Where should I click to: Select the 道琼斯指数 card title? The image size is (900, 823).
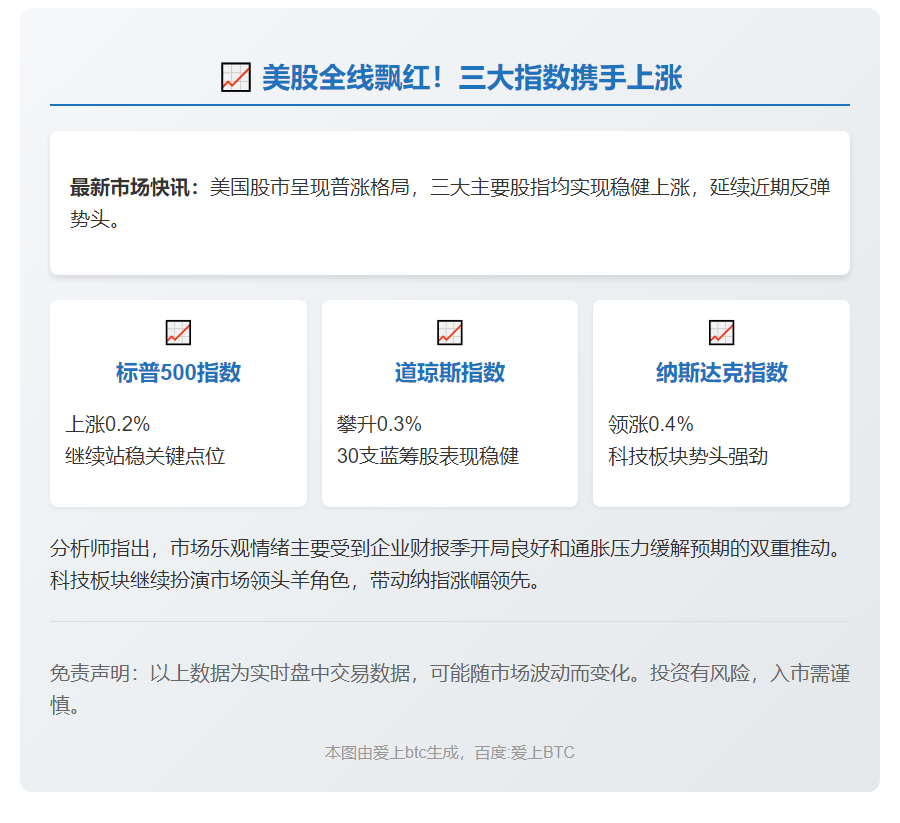point(449,372)
